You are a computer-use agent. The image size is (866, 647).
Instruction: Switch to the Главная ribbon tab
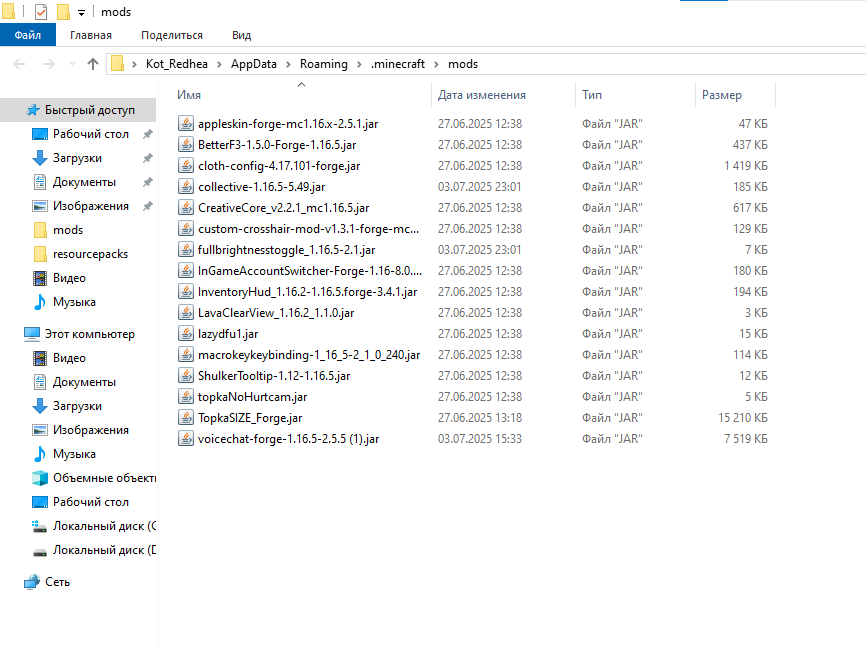pyautogui.click(x=91, y=35)
